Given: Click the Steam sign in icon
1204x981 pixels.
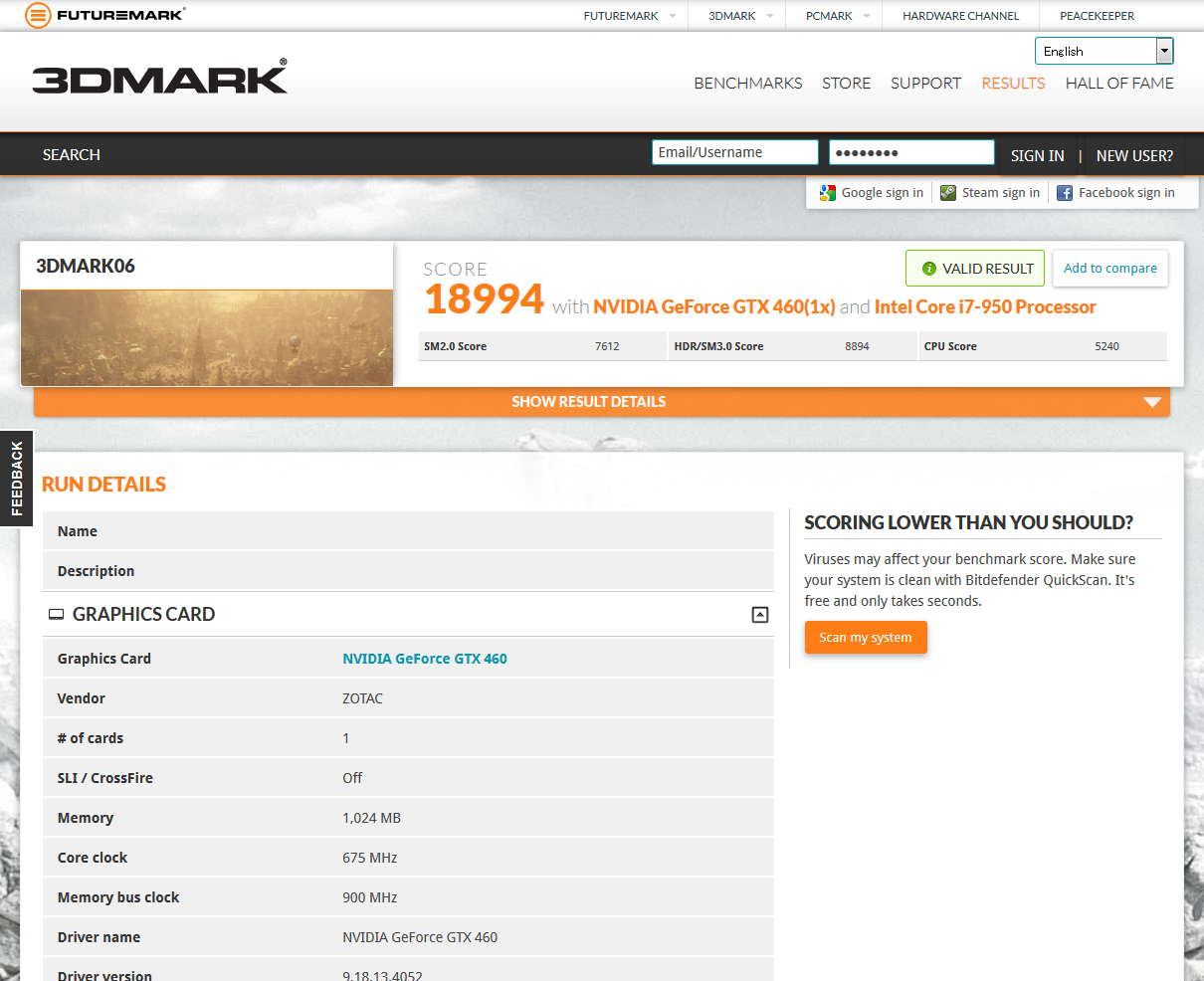Looking at the screenshot, I should 948,193.
